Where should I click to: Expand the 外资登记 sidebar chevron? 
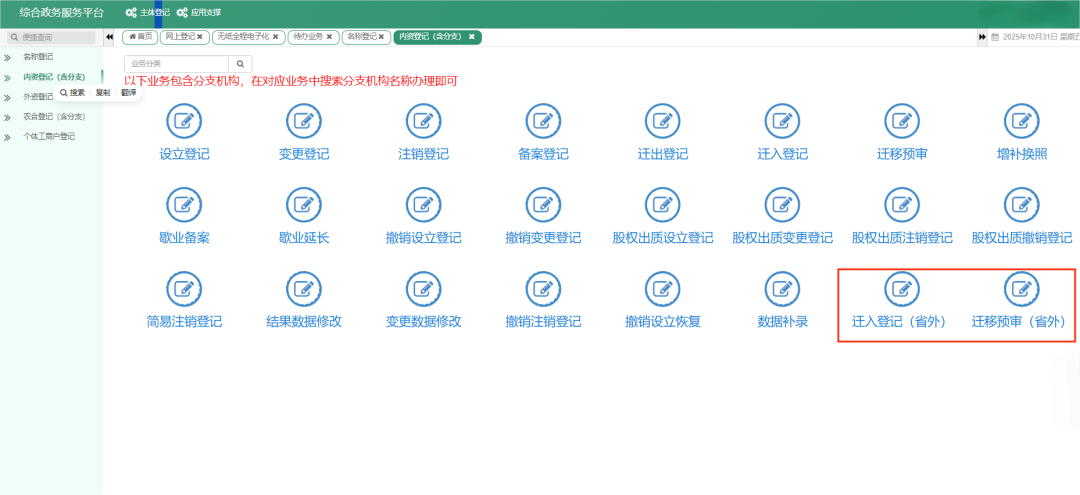tap(7, 97)
